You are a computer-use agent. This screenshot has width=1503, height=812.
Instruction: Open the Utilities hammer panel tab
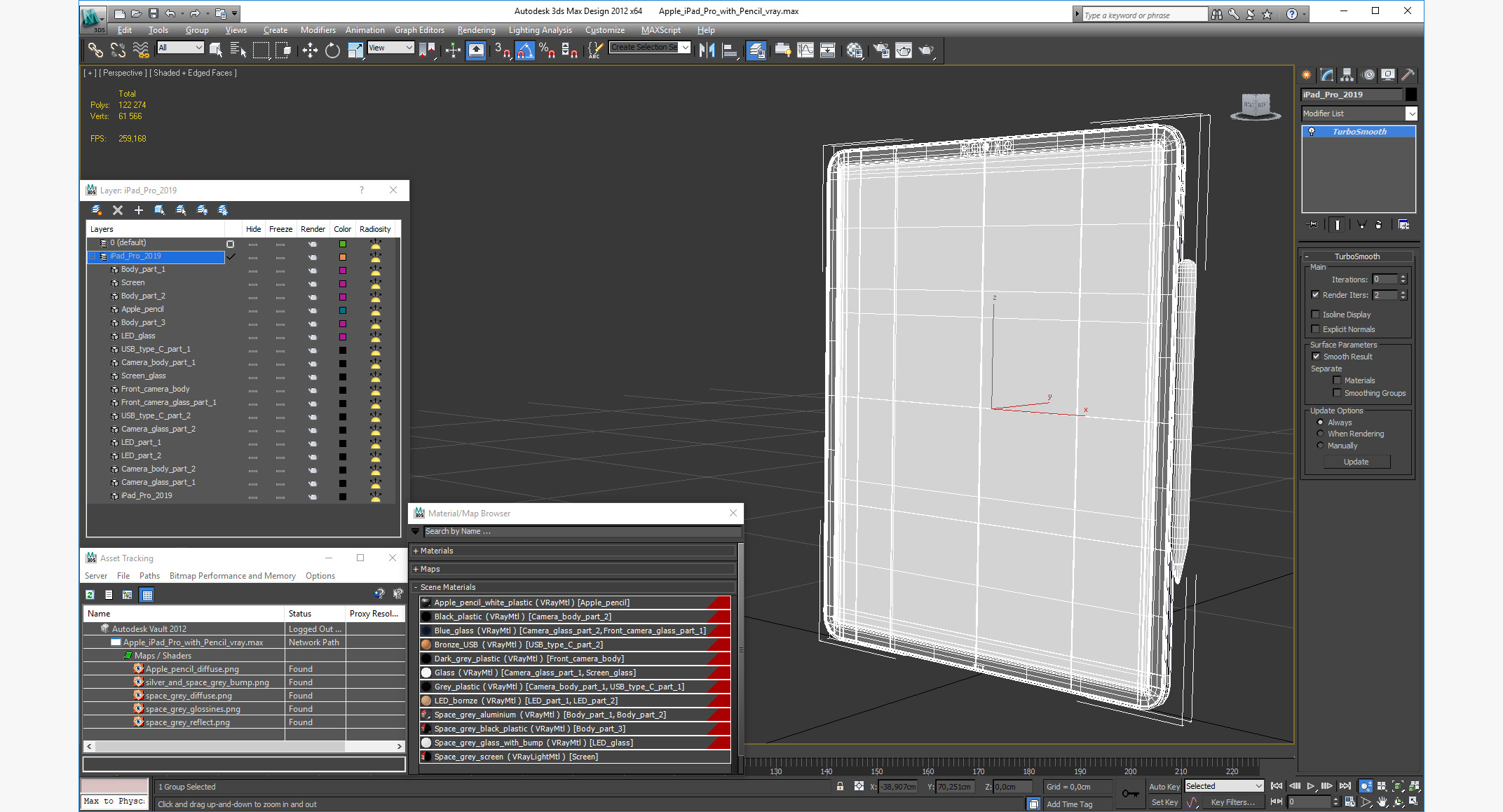1408,75
